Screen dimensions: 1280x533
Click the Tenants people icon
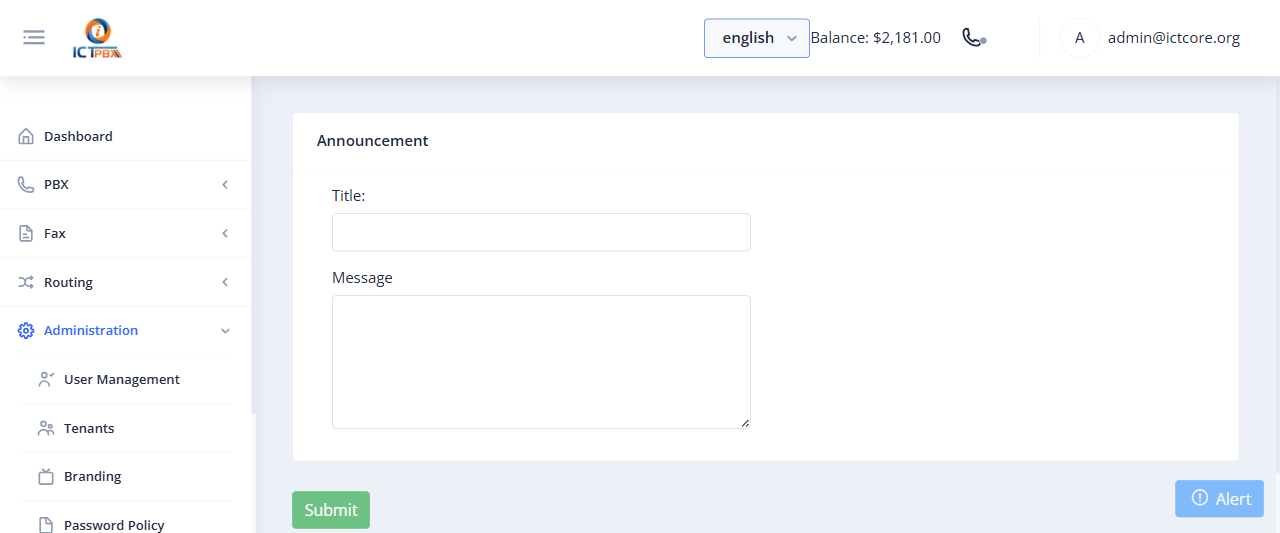(x=46, y=428)
